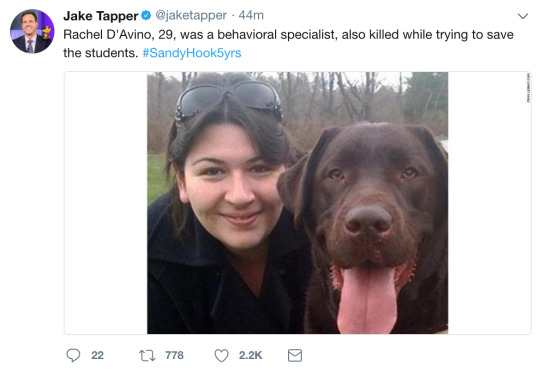Click the tweet text about Rachel D'Avino
The image size is (540, 371).
pos(288,44)
